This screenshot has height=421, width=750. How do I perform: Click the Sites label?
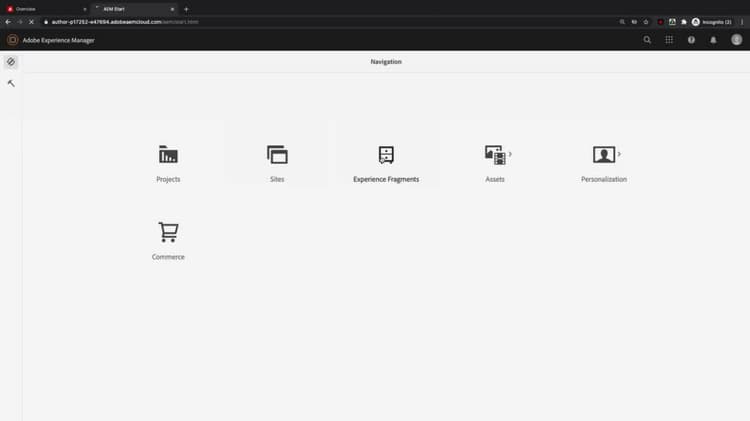pos(277,179)
